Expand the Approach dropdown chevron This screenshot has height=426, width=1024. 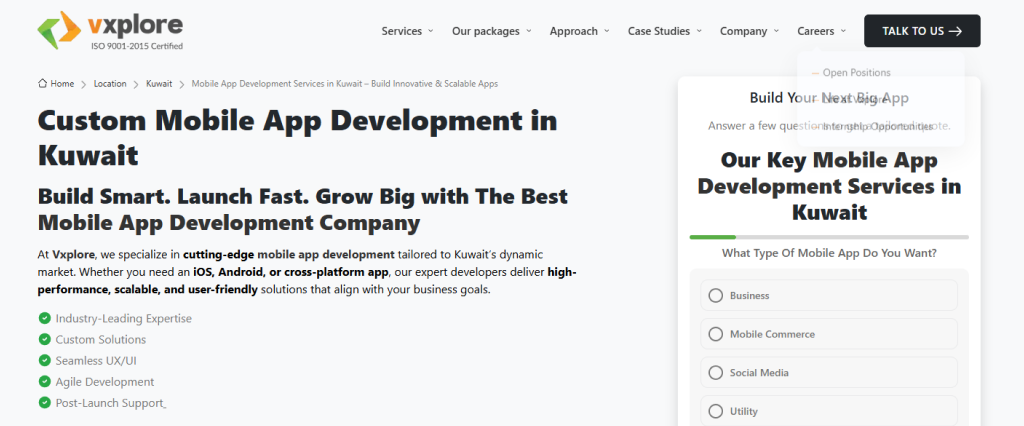[x=607, y=31]
